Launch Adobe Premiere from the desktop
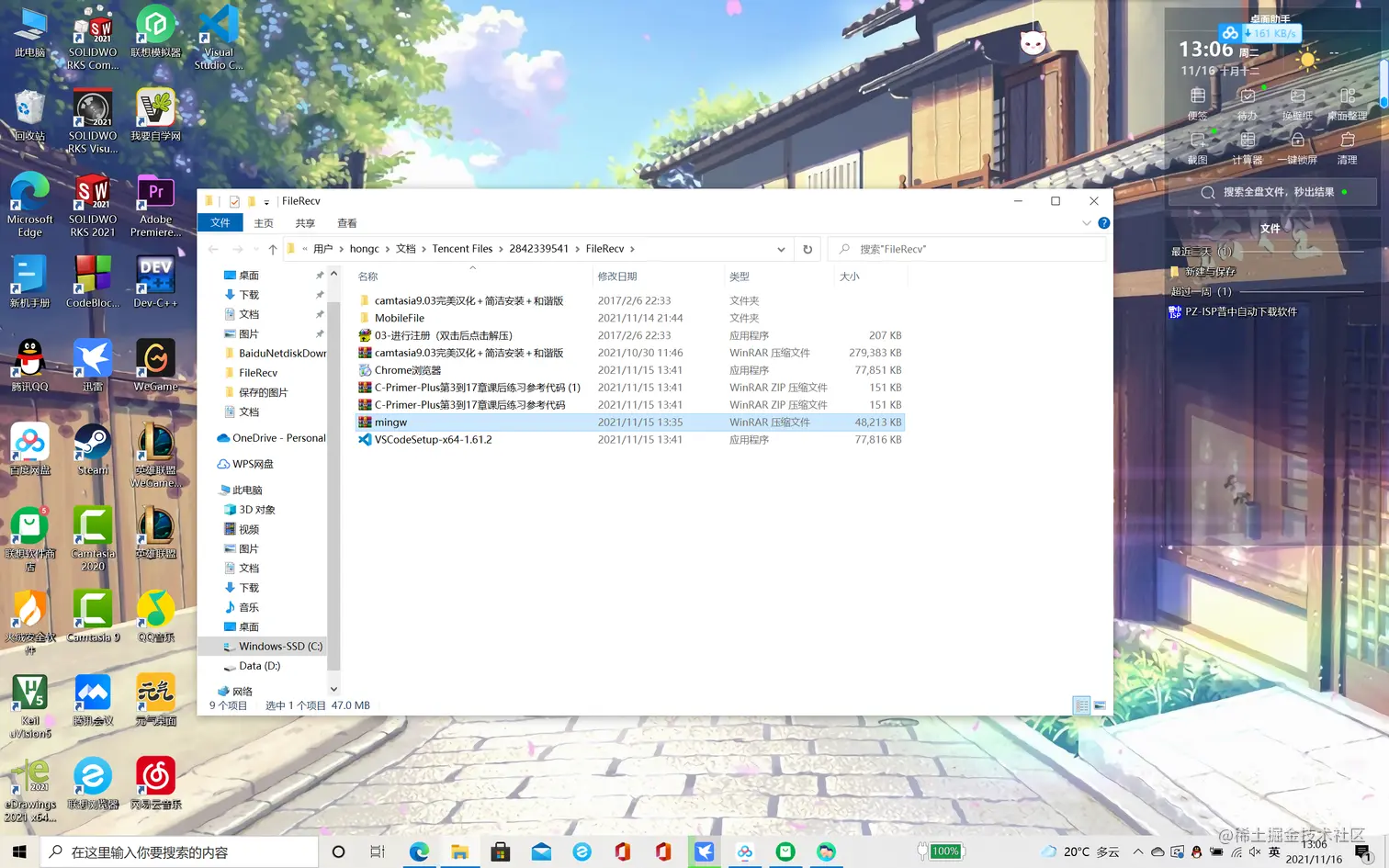This screenshot has width=1389, height=868. (x=156, y=205)
